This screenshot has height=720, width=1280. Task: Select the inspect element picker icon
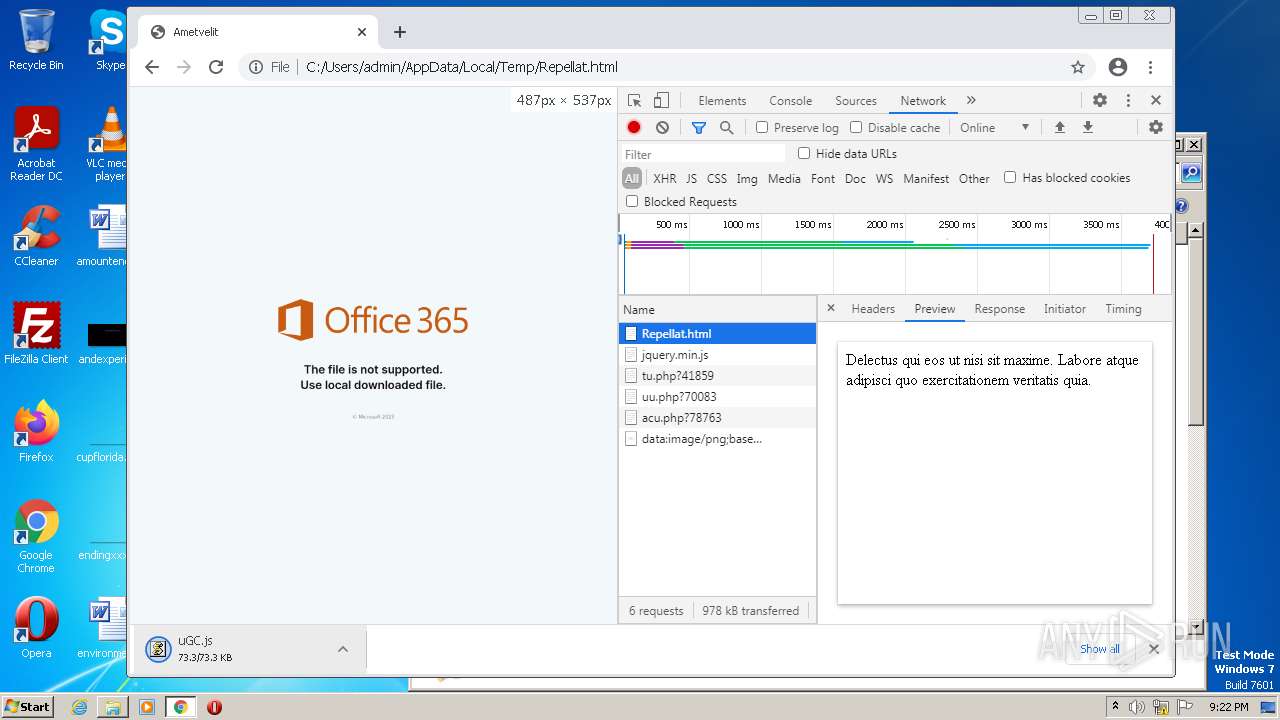click(634, 100)
